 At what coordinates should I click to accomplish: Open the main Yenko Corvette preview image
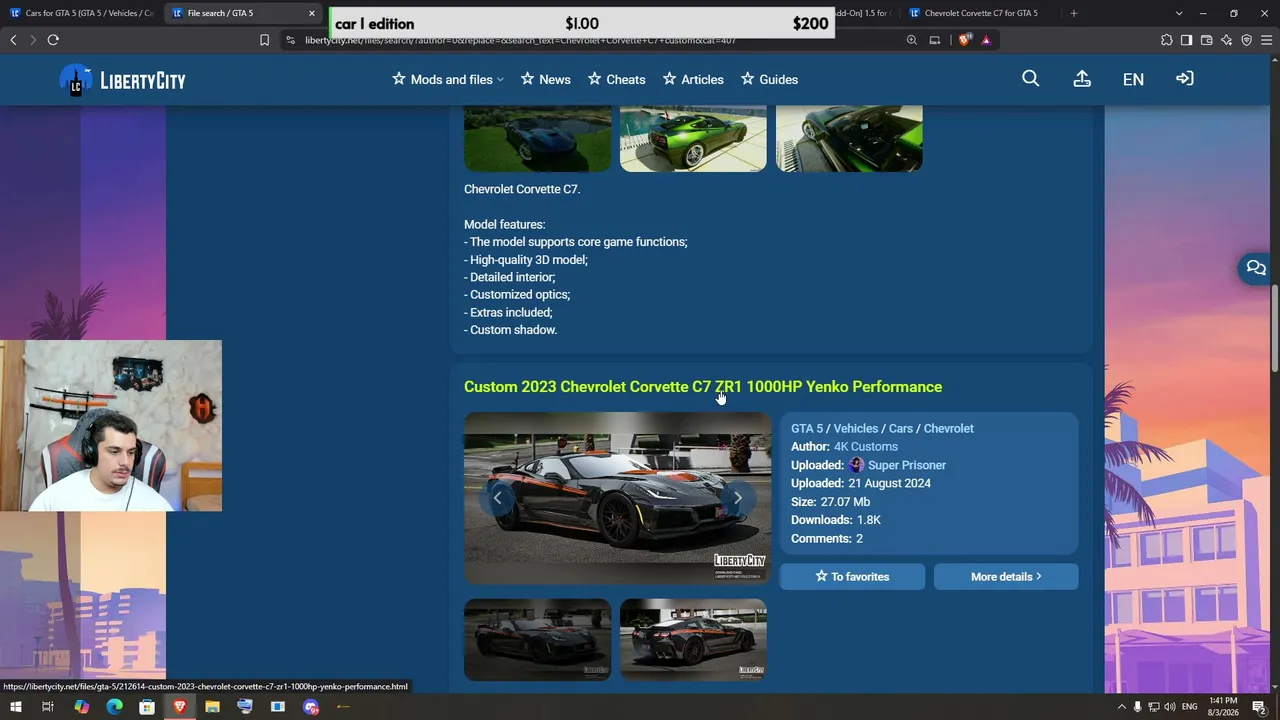point(618,498)
